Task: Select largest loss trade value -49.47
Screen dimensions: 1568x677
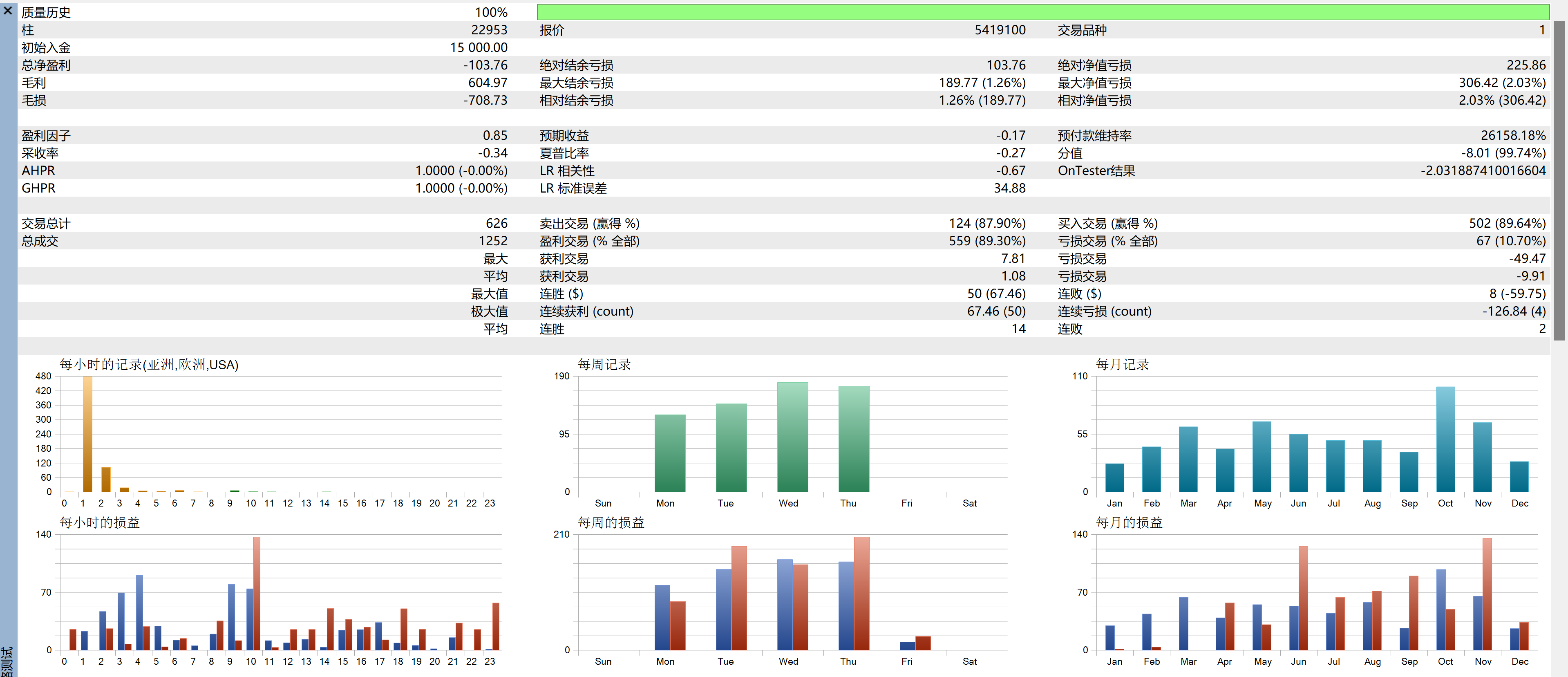Action: click(x=1527, y=259)
